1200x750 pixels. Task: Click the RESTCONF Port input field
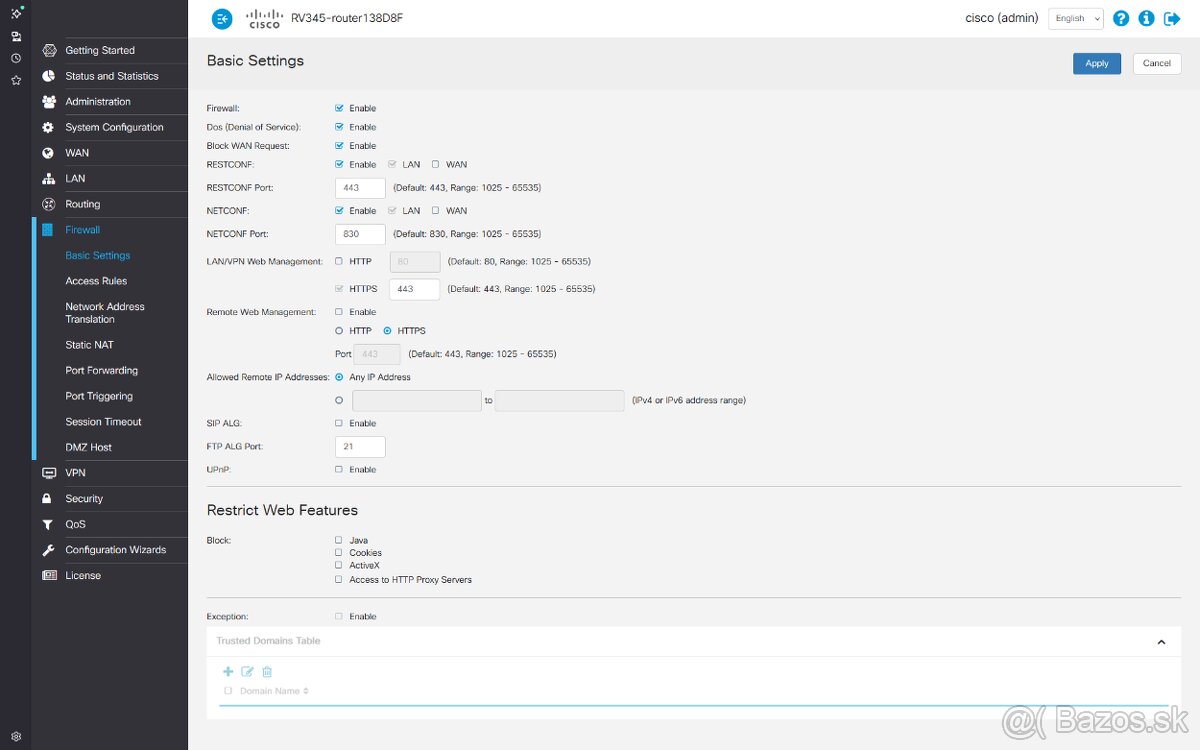tap(359, 187)
